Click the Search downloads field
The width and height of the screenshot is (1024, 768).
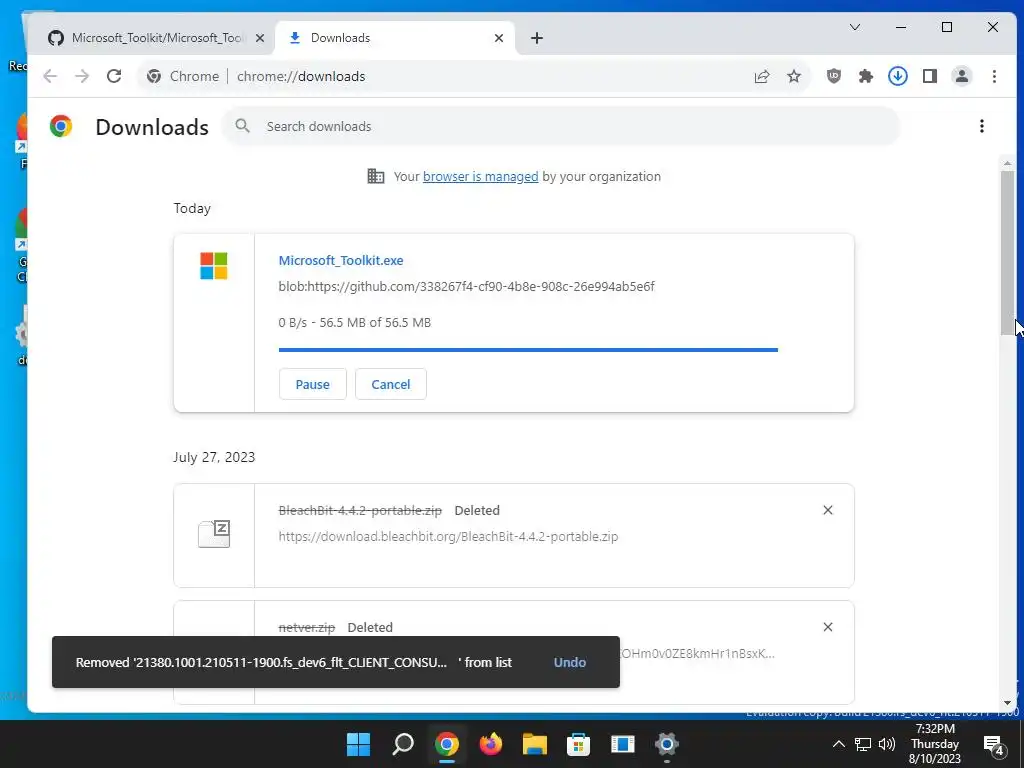pos(562,126)
